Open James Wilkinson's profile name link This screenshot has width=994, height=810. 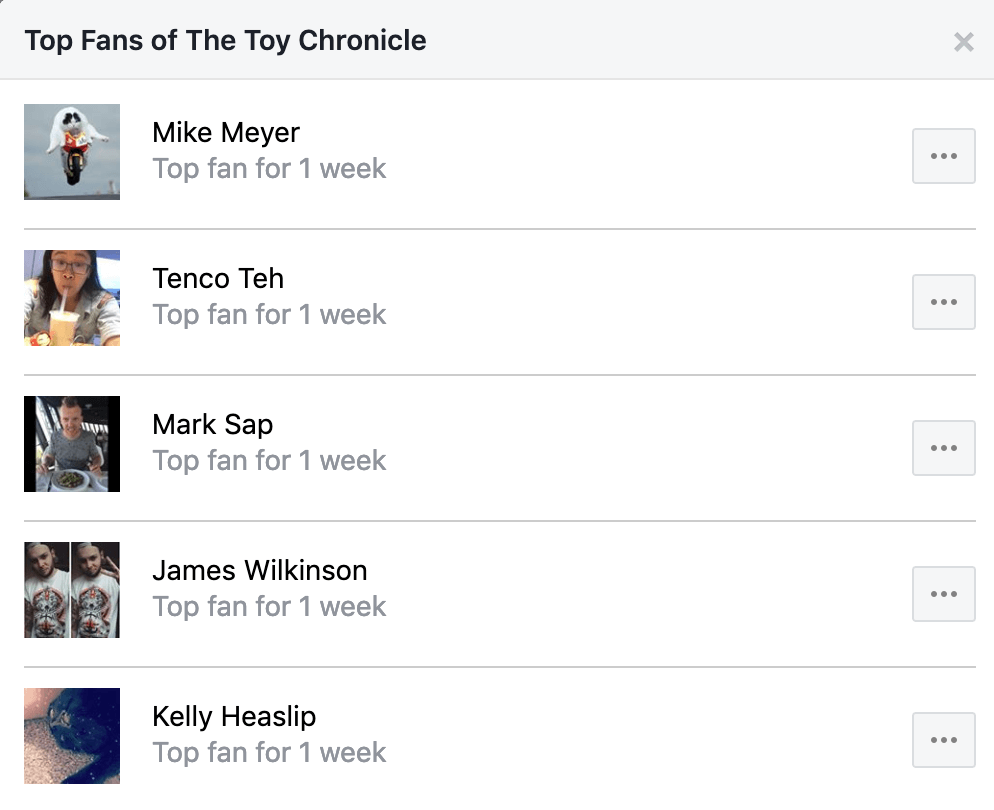point(260,570)
